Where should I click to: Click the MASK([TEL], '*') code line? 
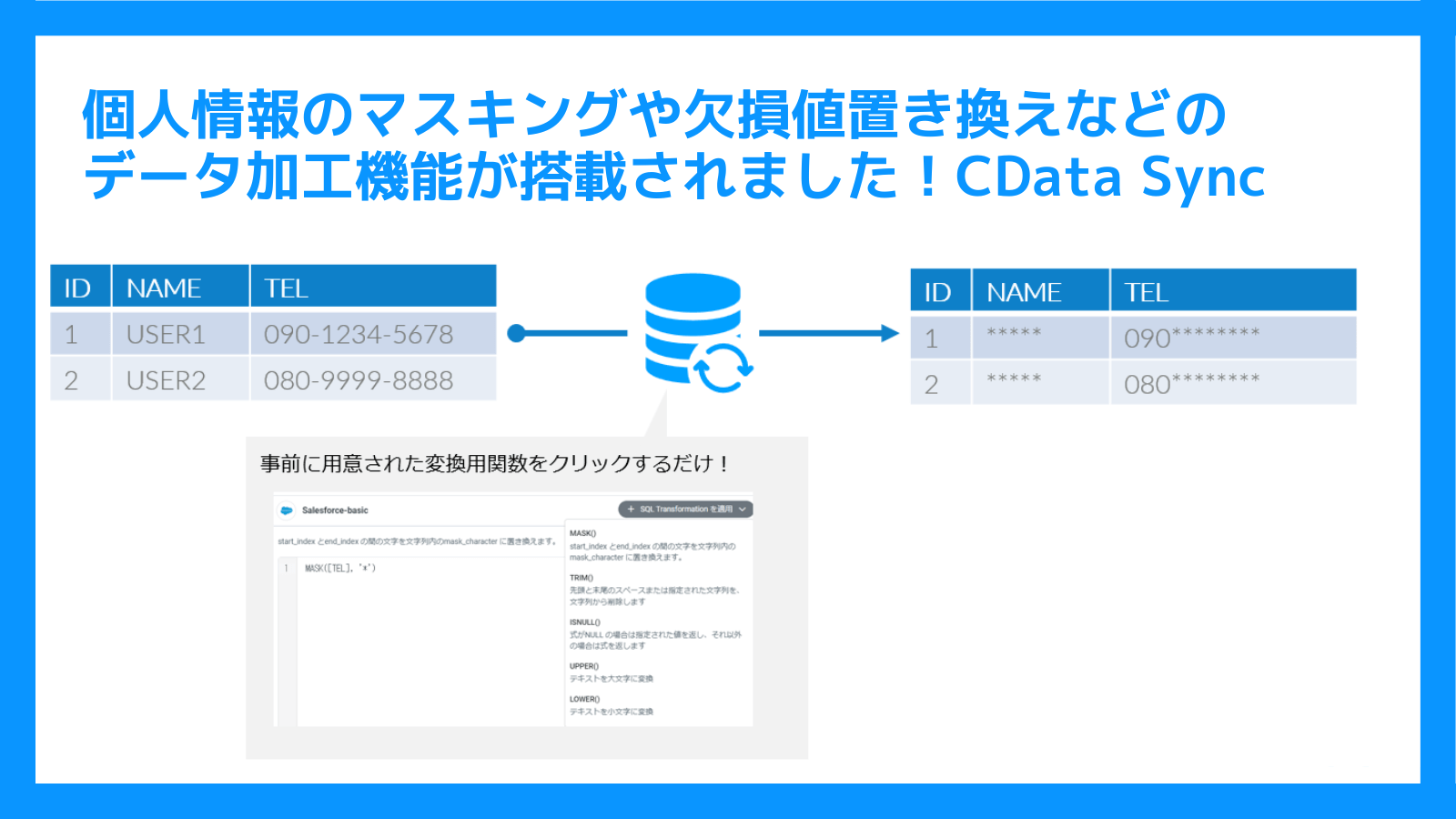pyautogui.click(x=340, y=568)
